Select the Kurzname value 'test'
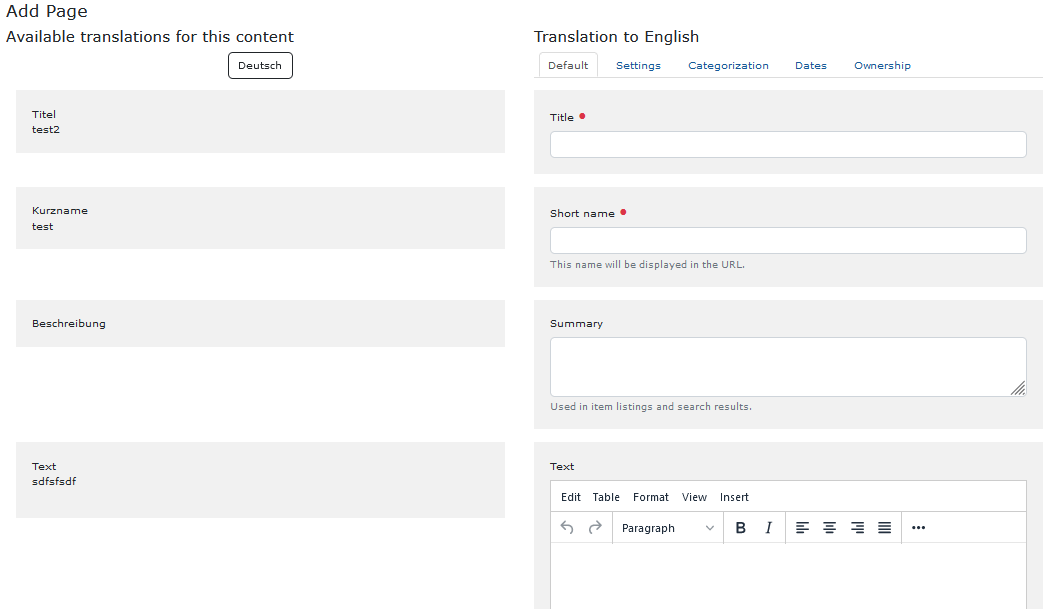 [x=42, y=227]
